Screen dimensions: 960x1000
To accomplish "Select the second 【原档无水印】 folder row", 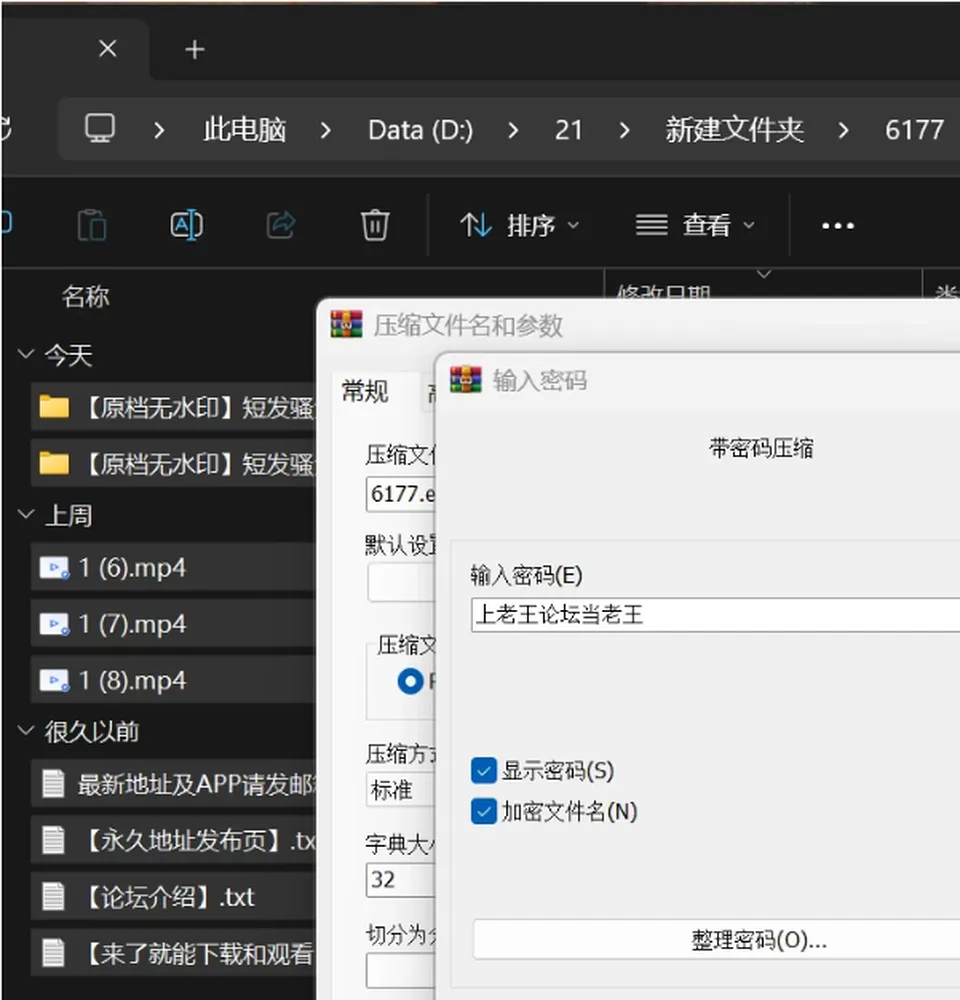I will point(174,464).
